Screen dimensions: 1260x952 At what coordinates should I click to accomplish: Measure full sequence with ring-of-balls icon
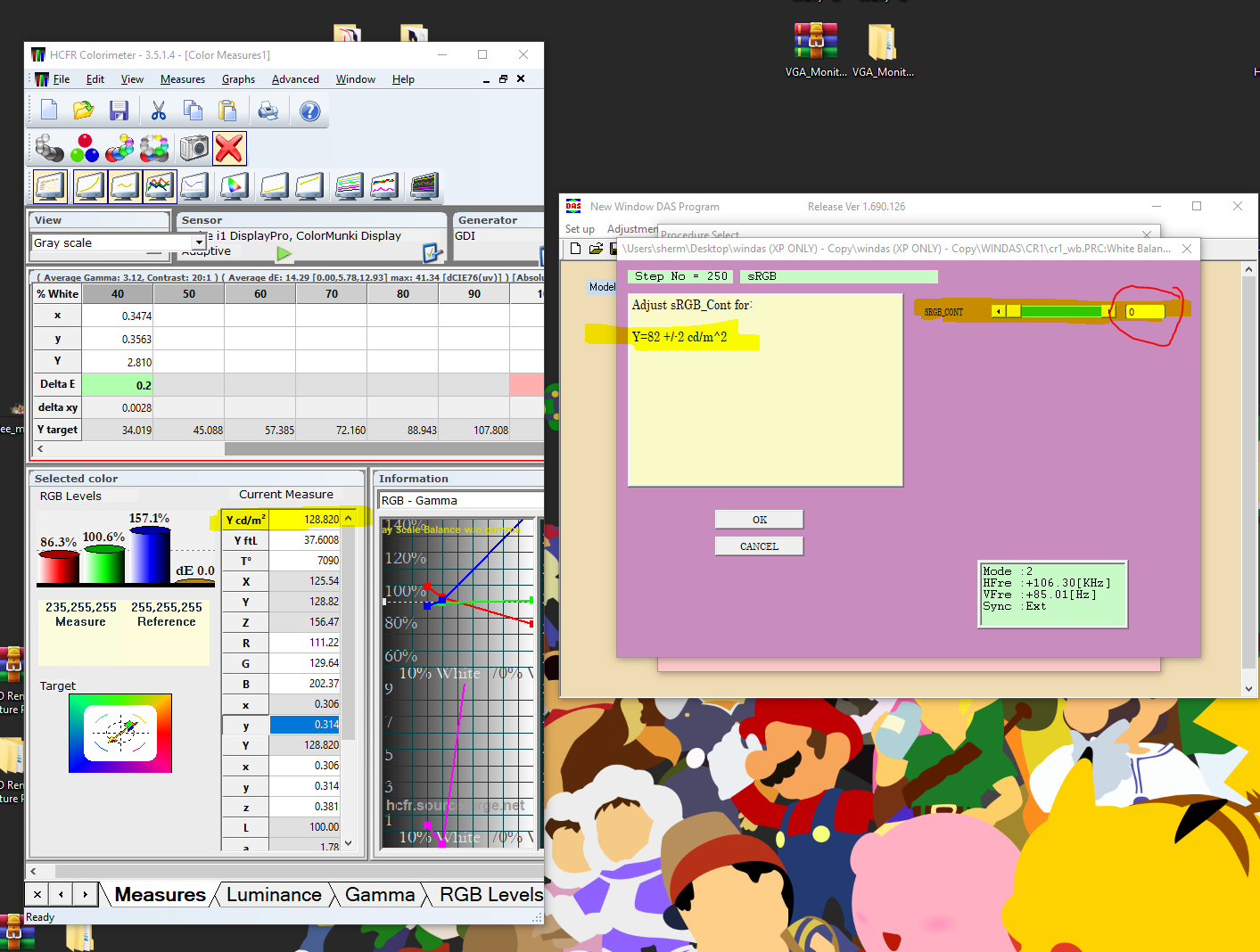[x=154, y=148]
